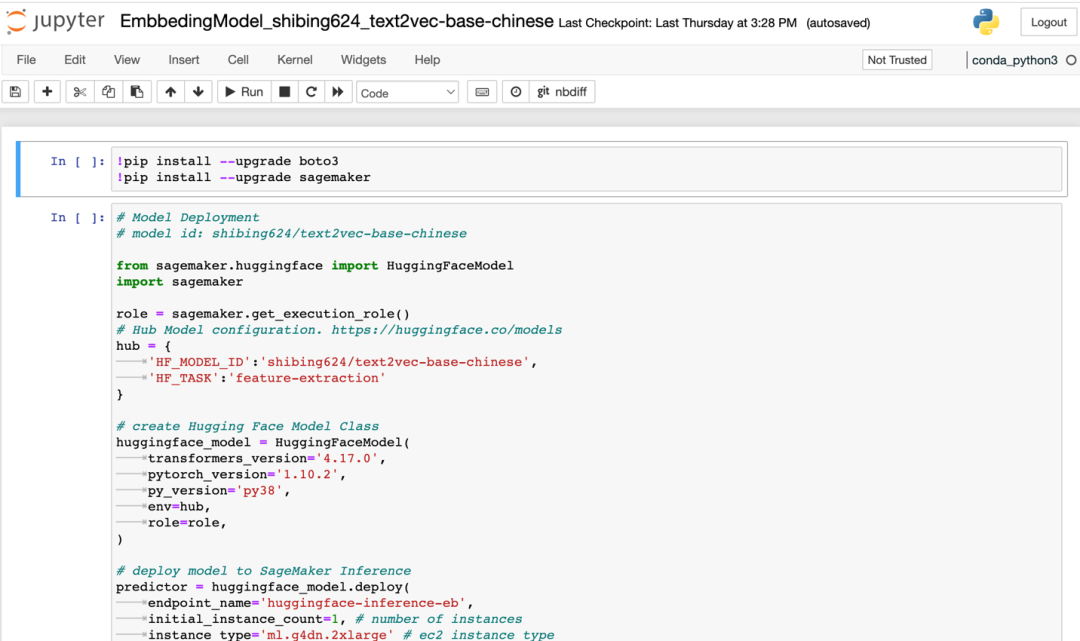1080x641 pixels.
Task: Move selected cell down arrow
Action: coord(198,92)
